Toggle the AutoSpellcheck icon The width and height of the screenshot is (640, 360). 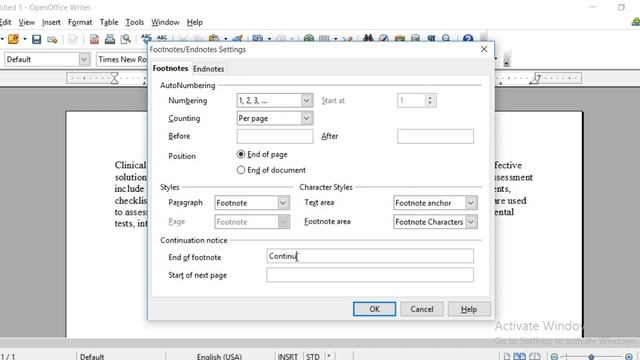pyautogui.click(x=162, y=38)
